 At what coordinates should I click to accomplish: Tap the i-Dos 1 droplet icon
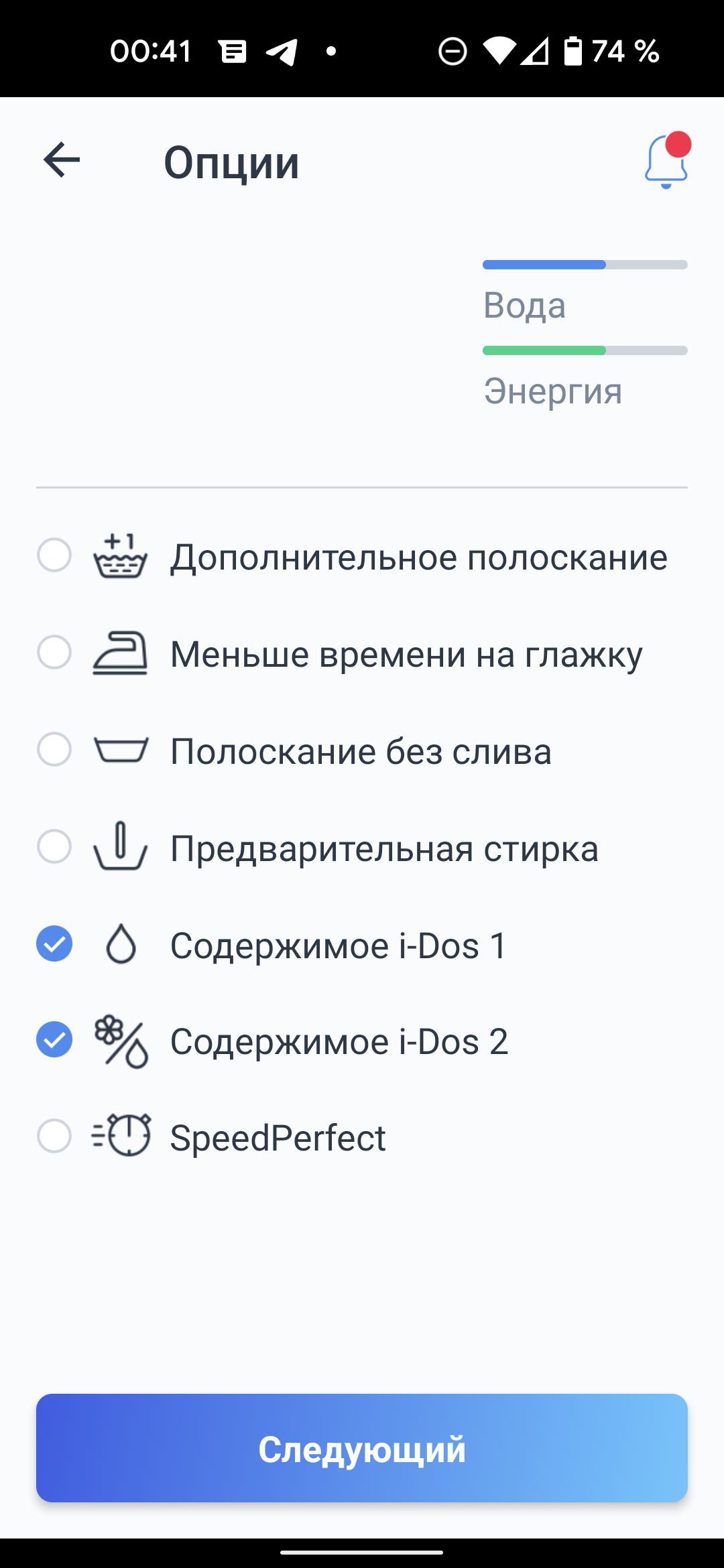(x=121, y=944)
